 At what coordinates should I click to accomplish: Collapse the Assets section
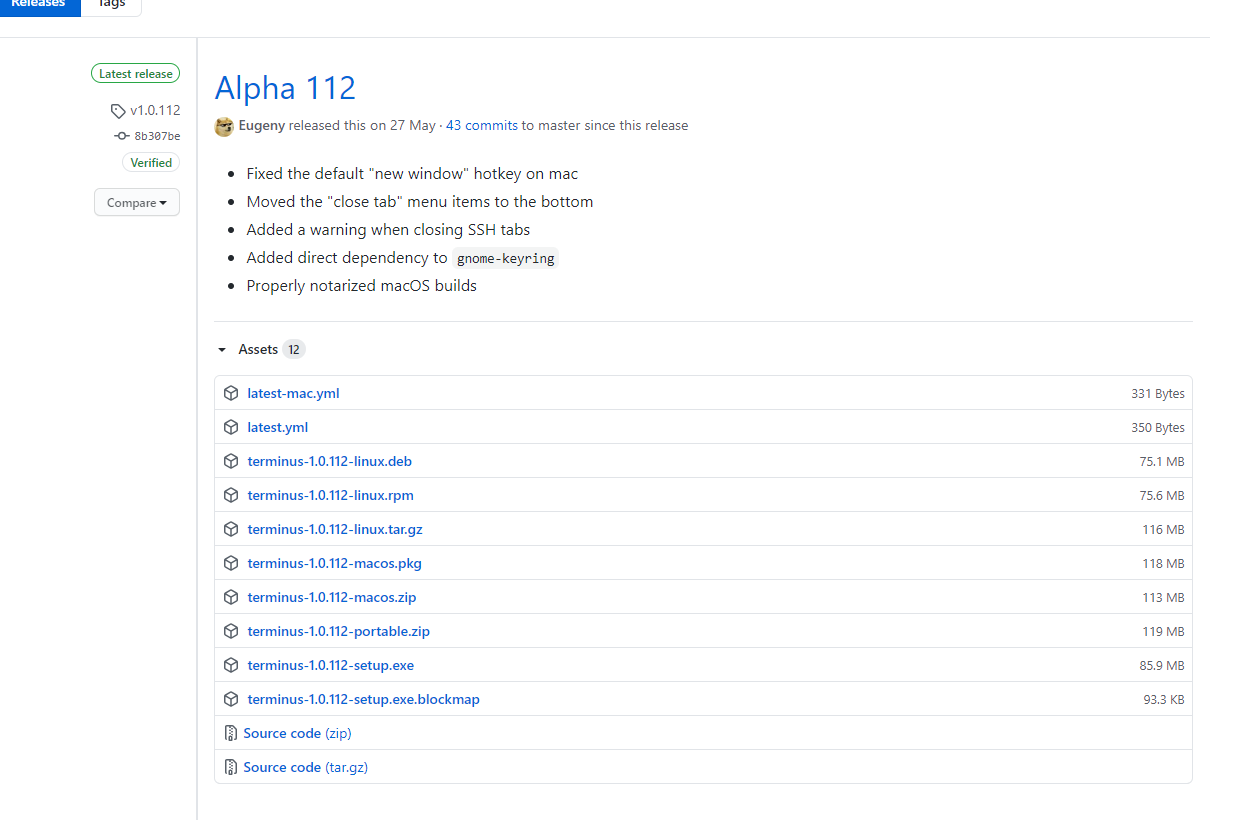(222, 349)
